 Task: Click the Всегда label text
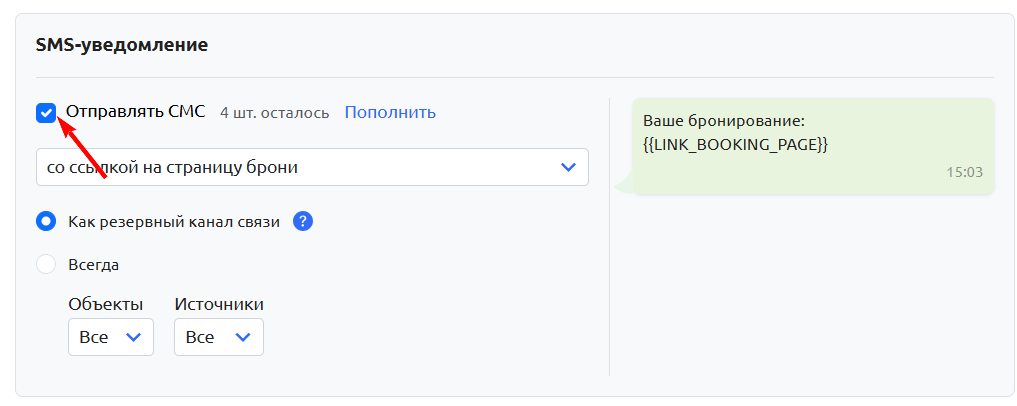click(x=93, y=265)
